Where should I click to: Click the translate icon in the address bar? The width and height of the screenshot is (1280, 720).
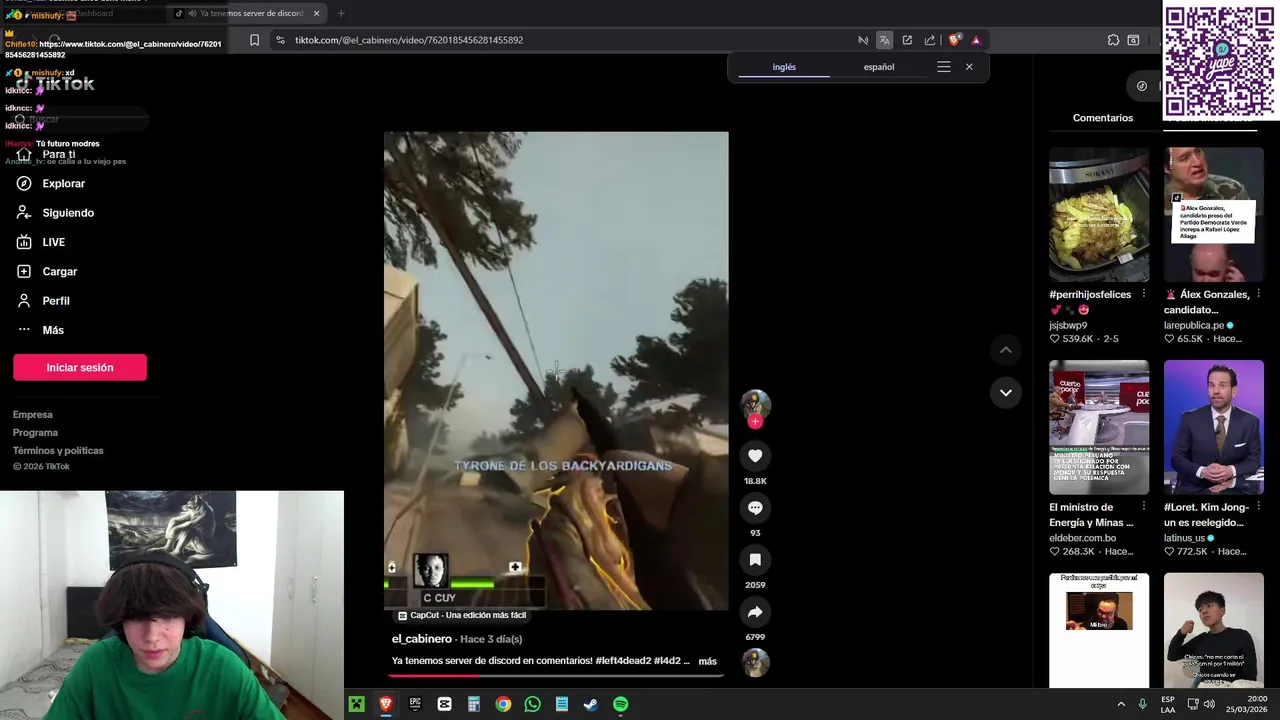tap(884, 40)
